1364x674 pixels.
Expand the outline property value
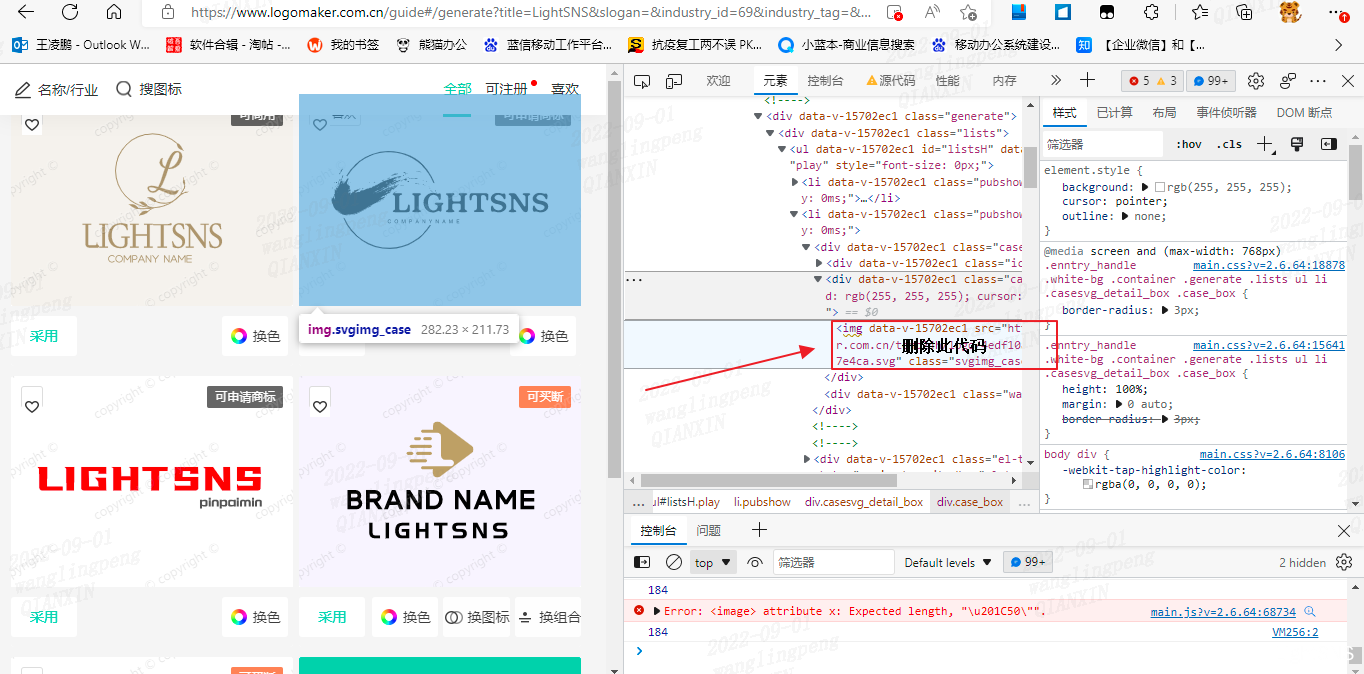1125,215
